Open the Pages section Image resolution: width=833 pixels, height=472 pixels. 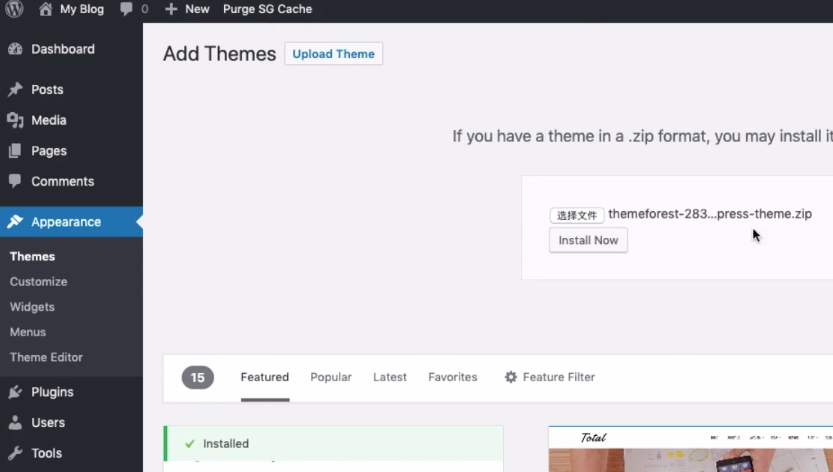coord(48,151)
